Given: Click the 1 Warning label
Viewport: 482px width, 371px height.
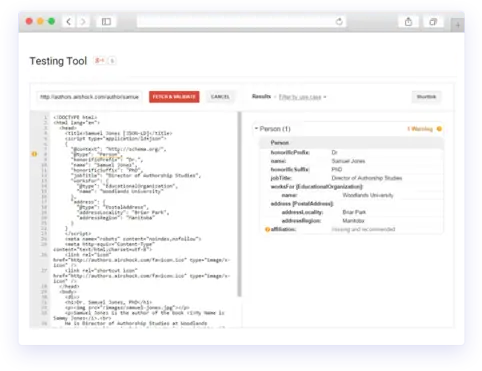Looking at the screenshot, I should coord(420,129).
